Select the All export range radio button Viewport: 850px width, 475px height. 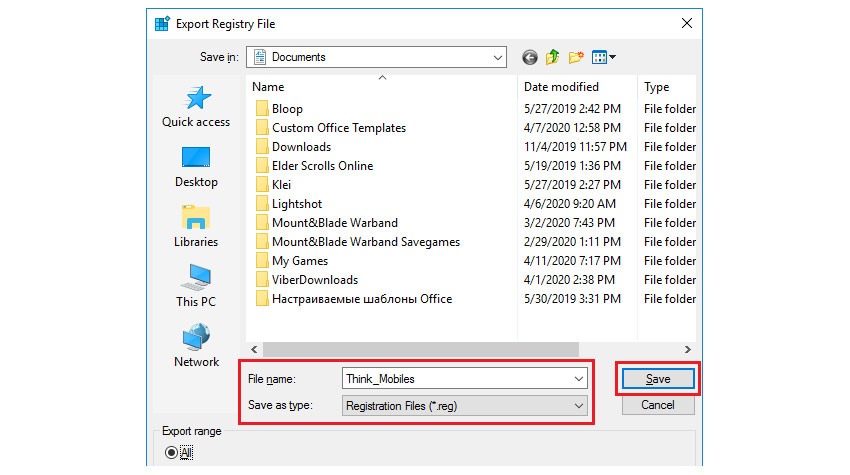coord(171,452)
